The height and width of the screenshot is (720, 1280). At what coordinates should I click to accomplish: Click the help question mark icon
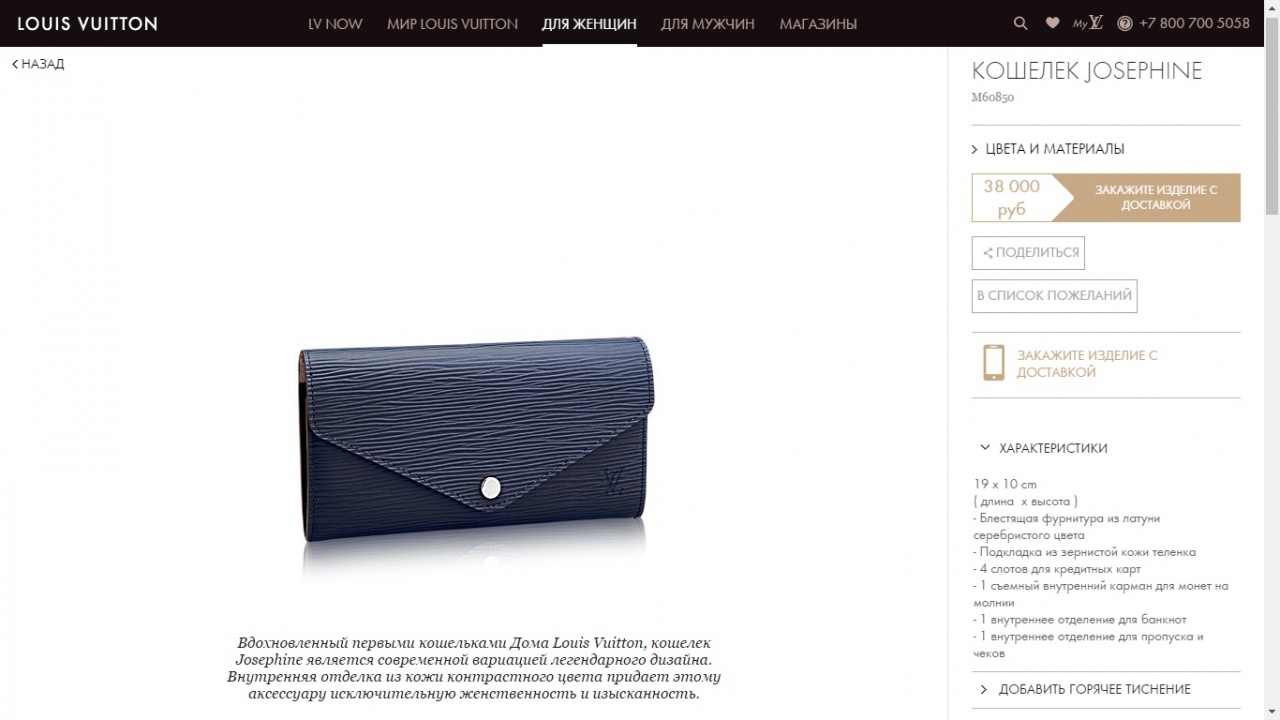pos(1124,23)
